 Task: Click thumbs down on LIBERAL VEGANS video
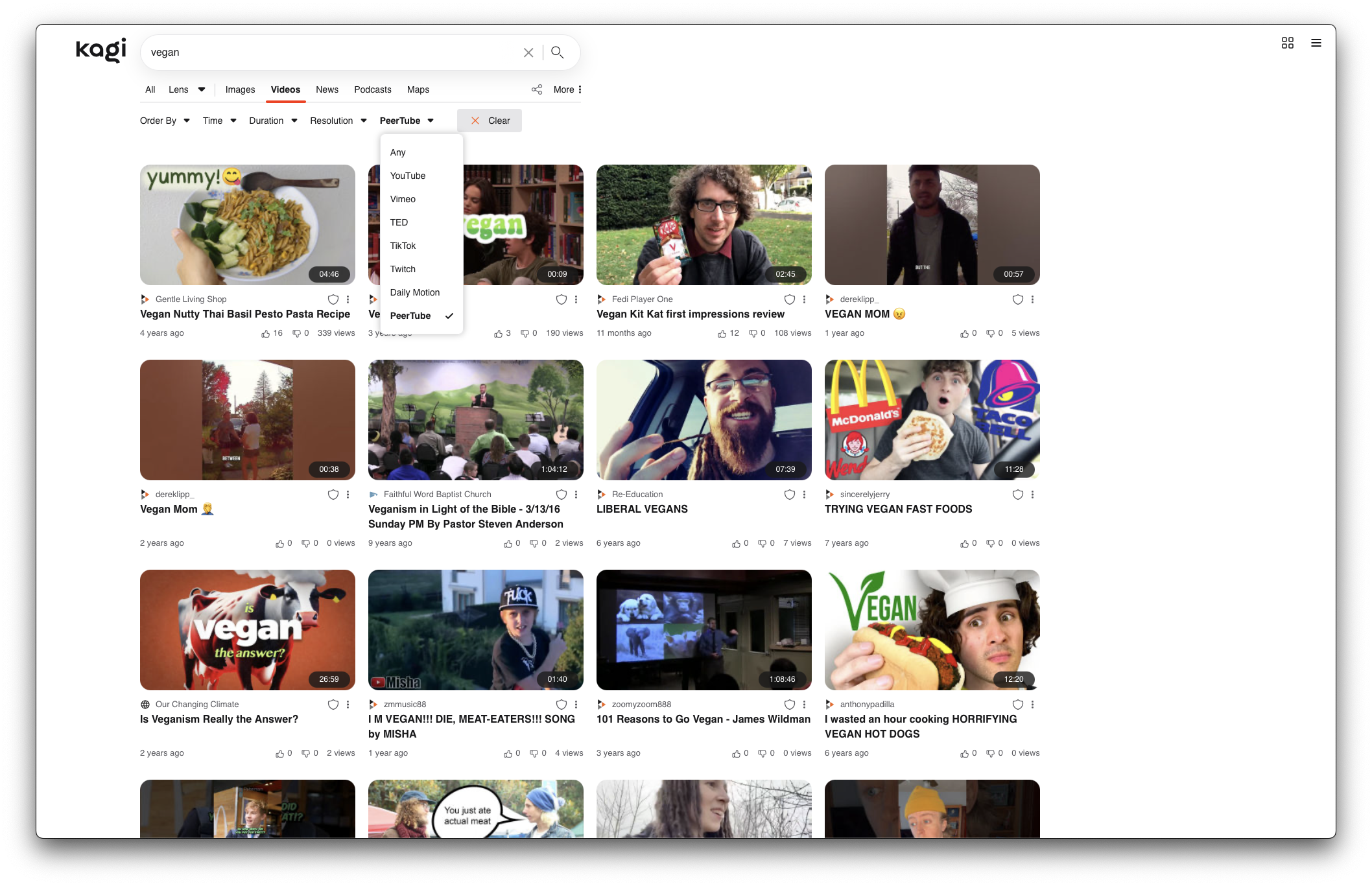tap(762, 543)
